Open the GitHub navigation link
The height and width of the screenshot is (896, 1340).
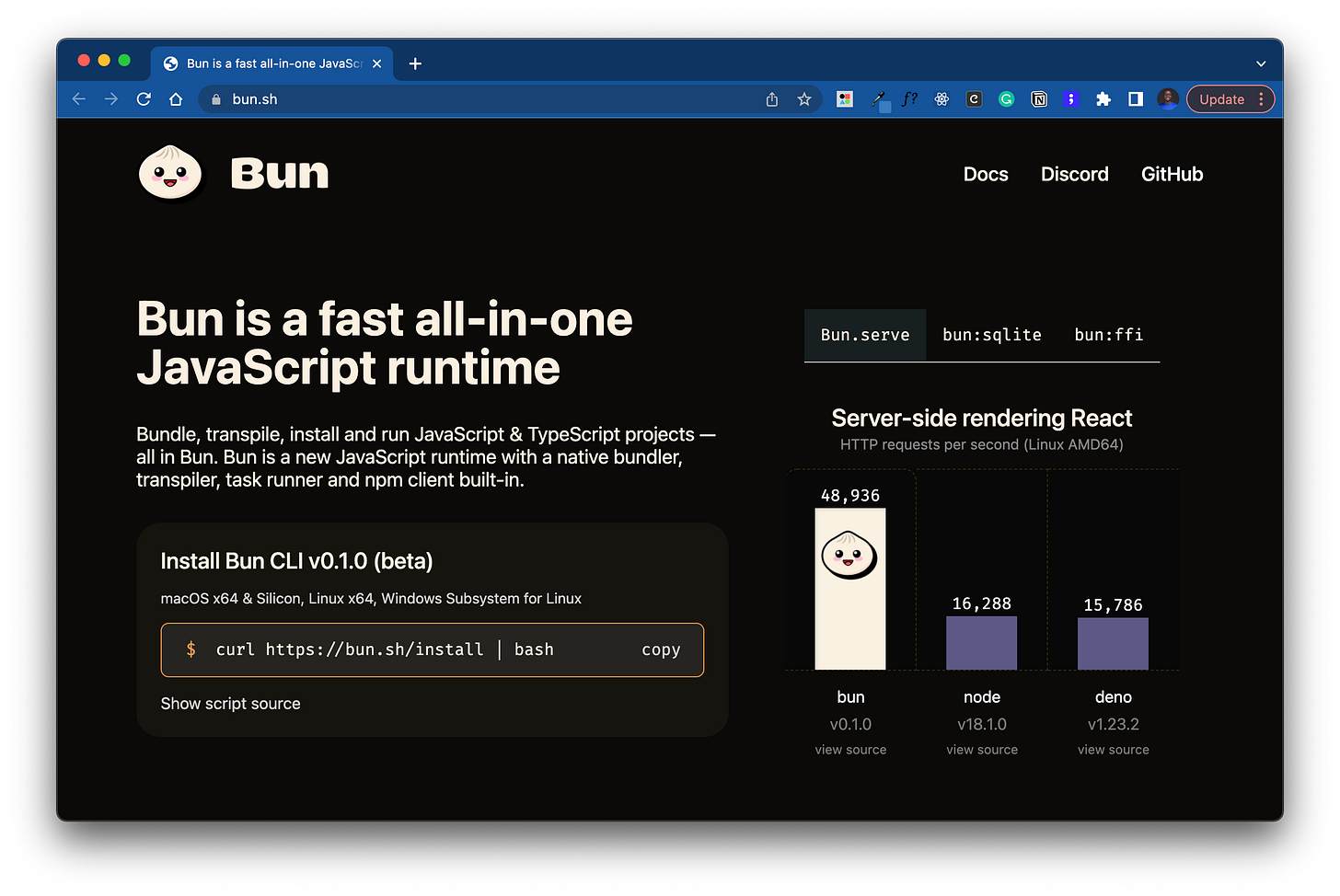(x=1172, y=174)
